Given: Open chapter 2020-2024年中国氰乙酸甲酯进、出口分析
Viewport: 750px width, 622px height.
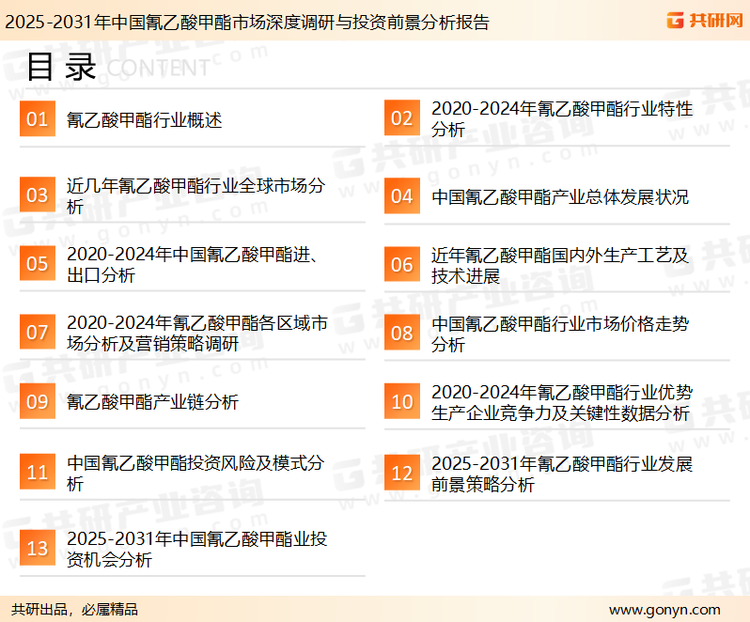Looking at the screenshot, I should [192, 264].
